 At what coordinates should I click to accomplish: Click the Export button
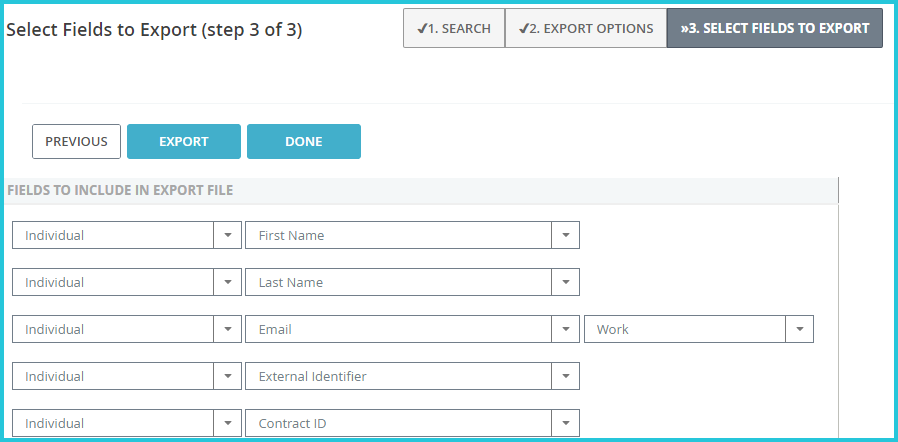pyautogui.click(x=184, y=141)
